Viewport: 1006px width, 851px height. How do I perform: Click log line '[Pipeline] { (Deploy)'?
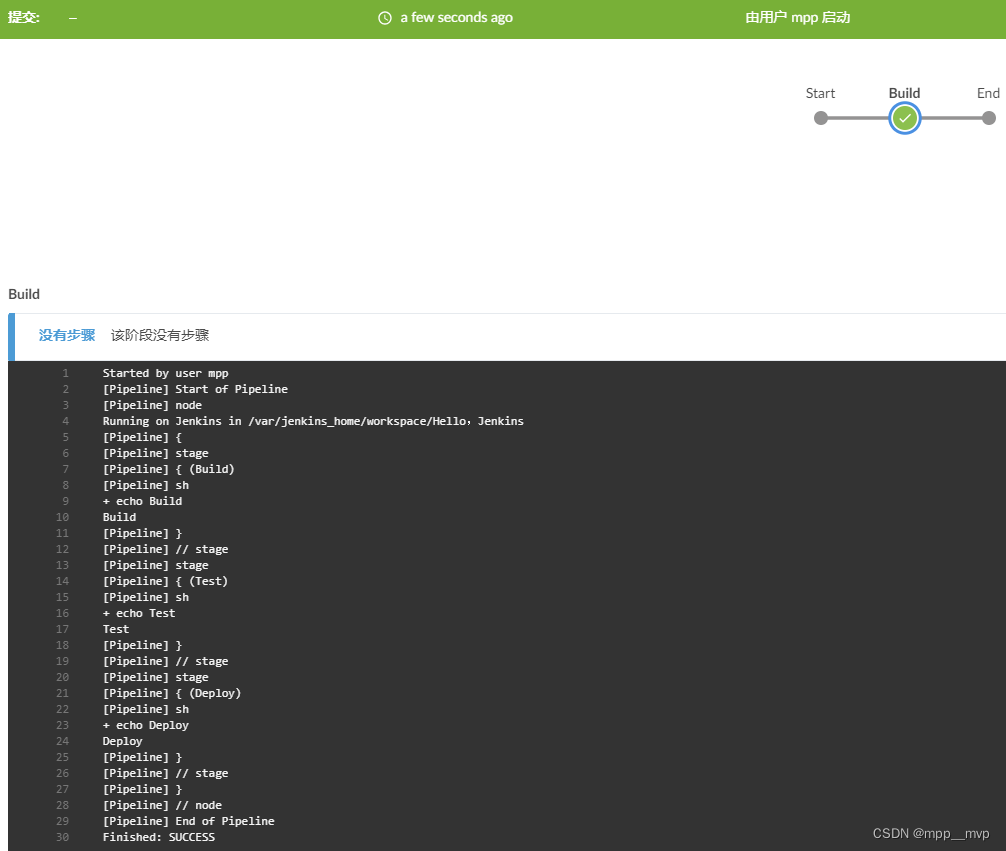pos(172,693)
